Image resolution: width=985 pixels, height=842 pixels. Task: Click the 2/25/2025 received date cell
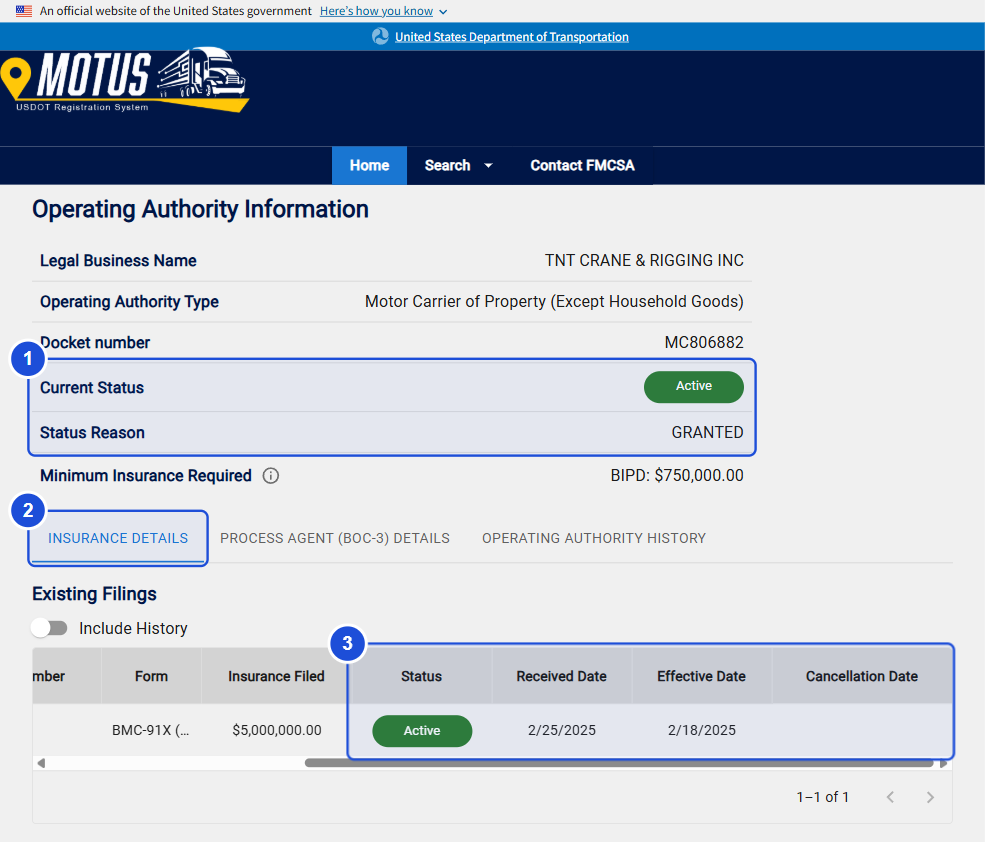[x=562, y=730]
